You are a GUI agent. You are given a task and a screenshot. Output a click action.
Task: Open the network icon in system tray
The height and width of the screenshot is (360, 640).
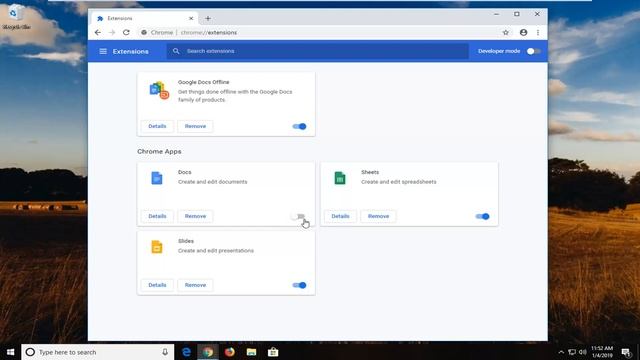click(572, 352)
